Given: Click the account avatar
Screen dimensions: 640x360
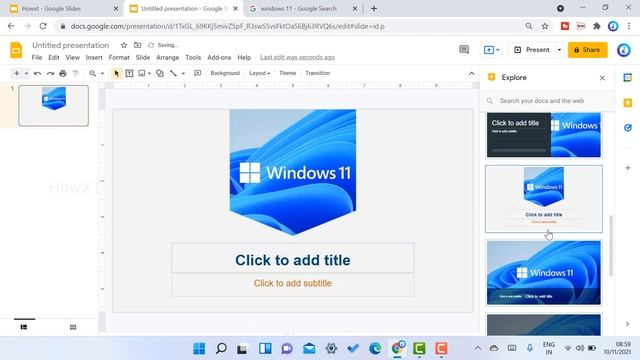Looking at the screenshot, I should coord(623,50).
